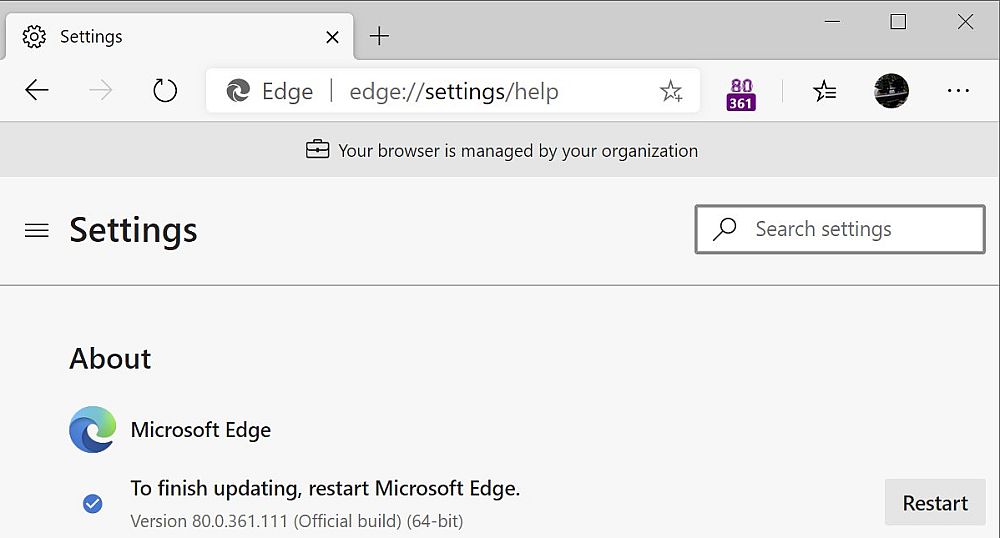The image size is (1000, 538).
Task: Click the search magnifier icon in settings
Action: click(725, 229)
